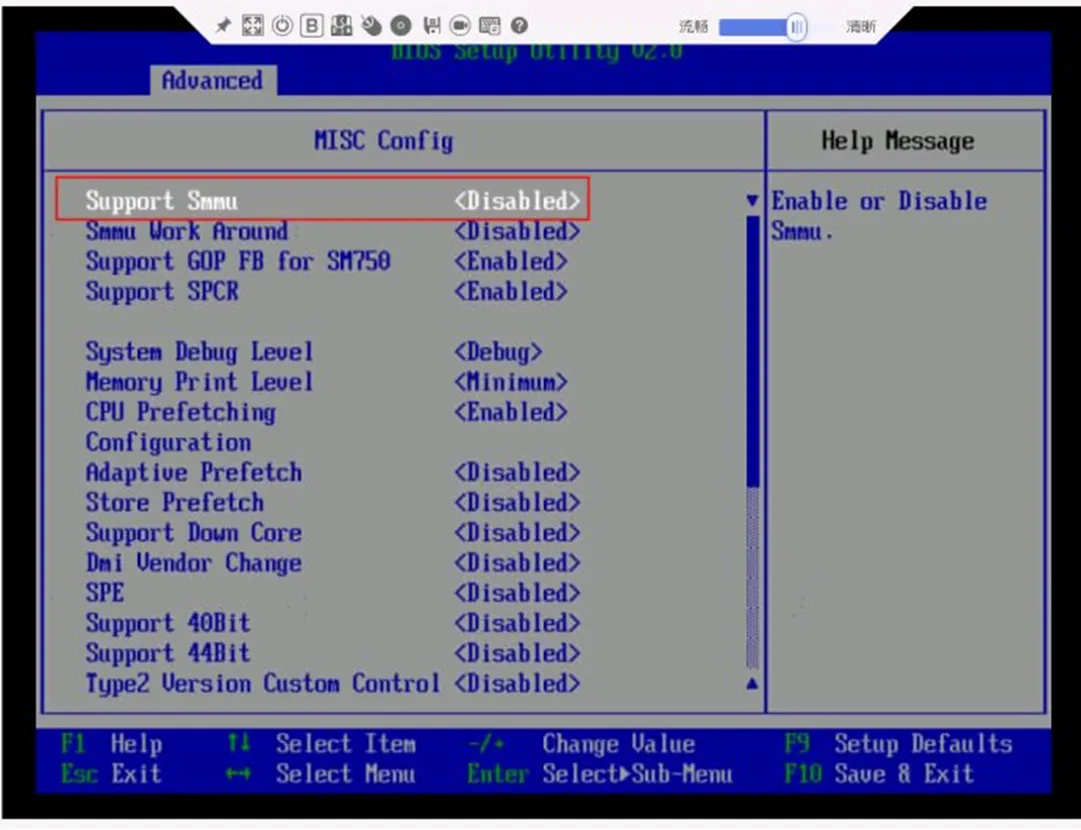1081x830 pixels.
Task: Toggle Support Smmu Disabled value
Action: (517, 201)
